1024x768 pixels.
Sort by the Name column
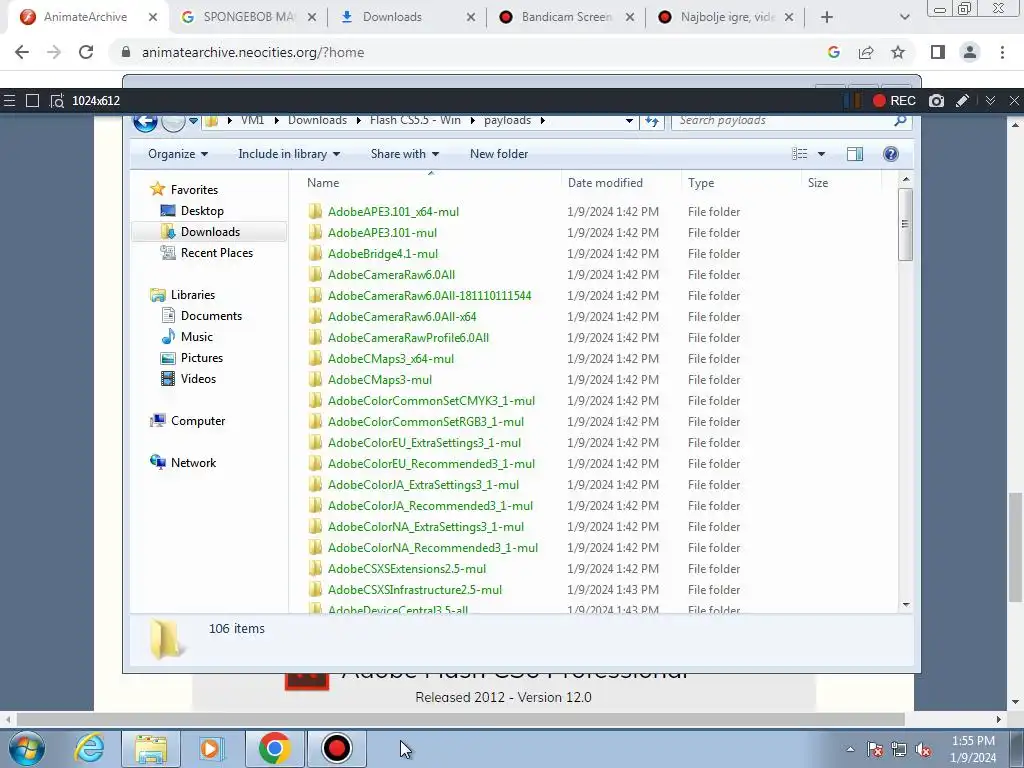pos(431,183)
